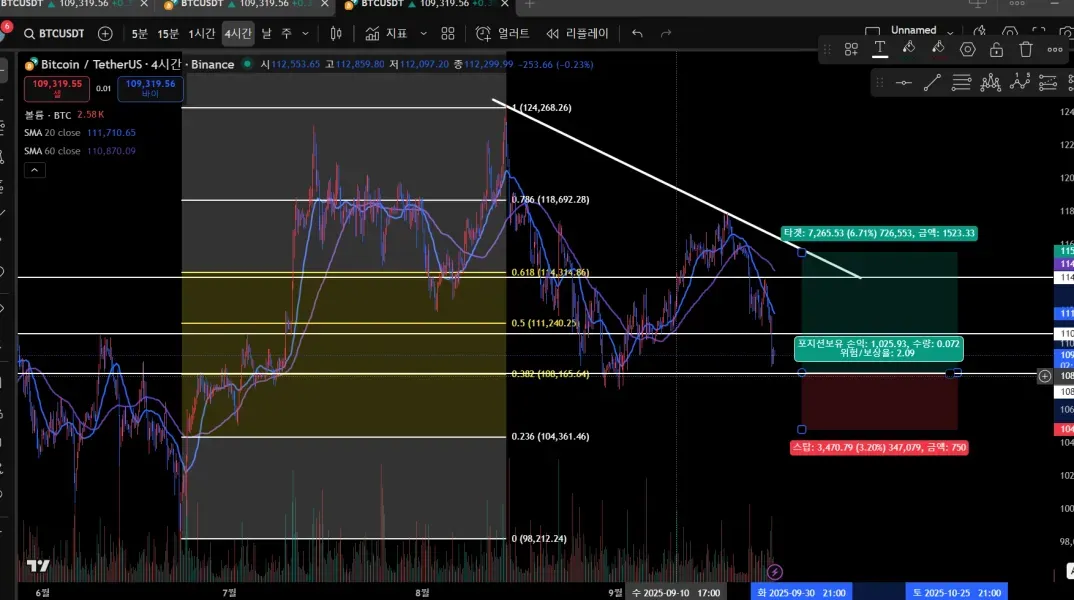The height and width of the screenshot is (600, 1074).
Task: Open chart settings hexagon in top bar
Action: 1010,32
